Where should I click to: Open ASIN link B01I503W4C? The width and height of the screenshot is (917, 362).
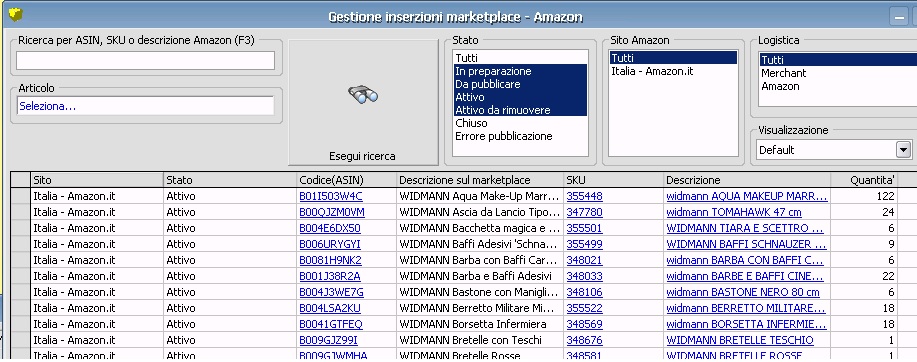pos(330,196)
